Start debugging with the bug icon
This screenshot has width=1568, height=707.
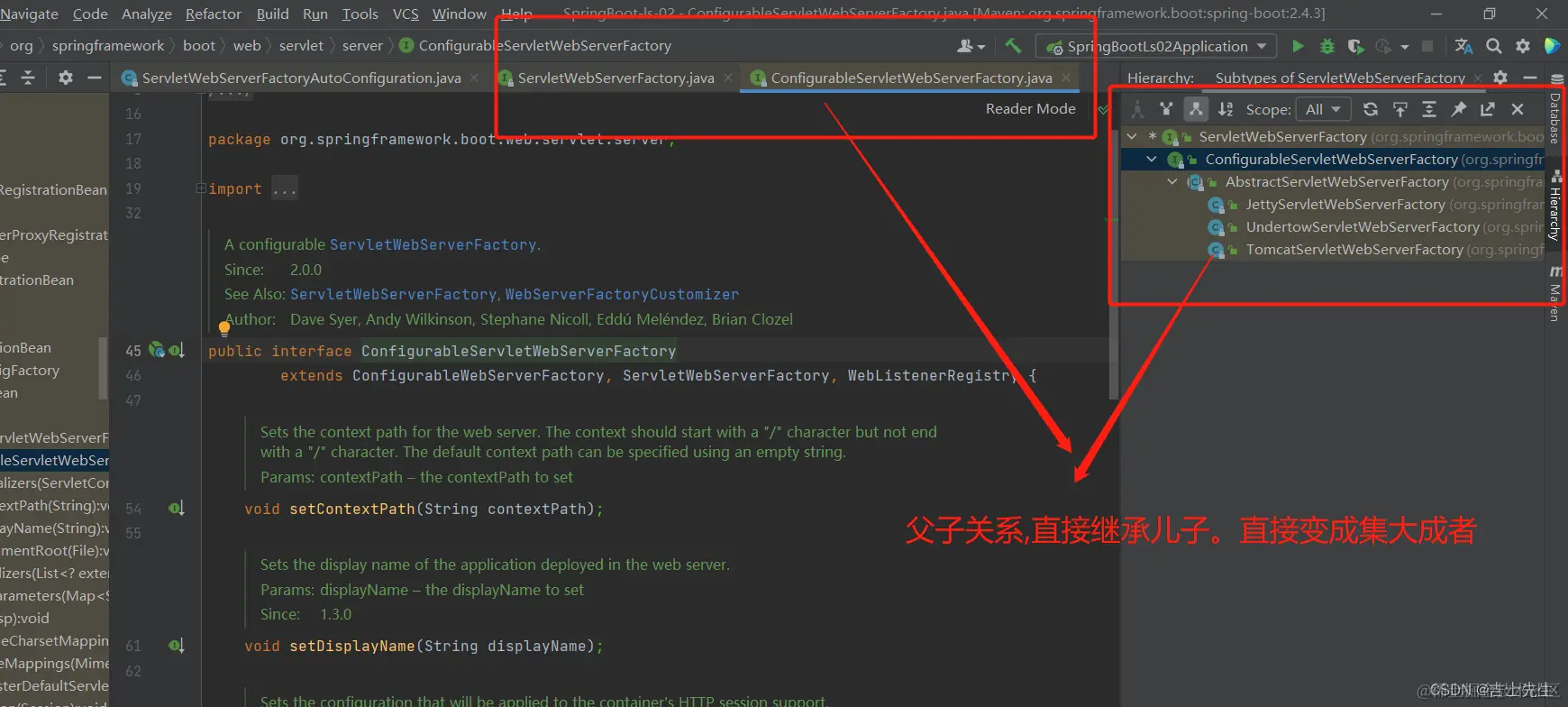click(1326, 46)
